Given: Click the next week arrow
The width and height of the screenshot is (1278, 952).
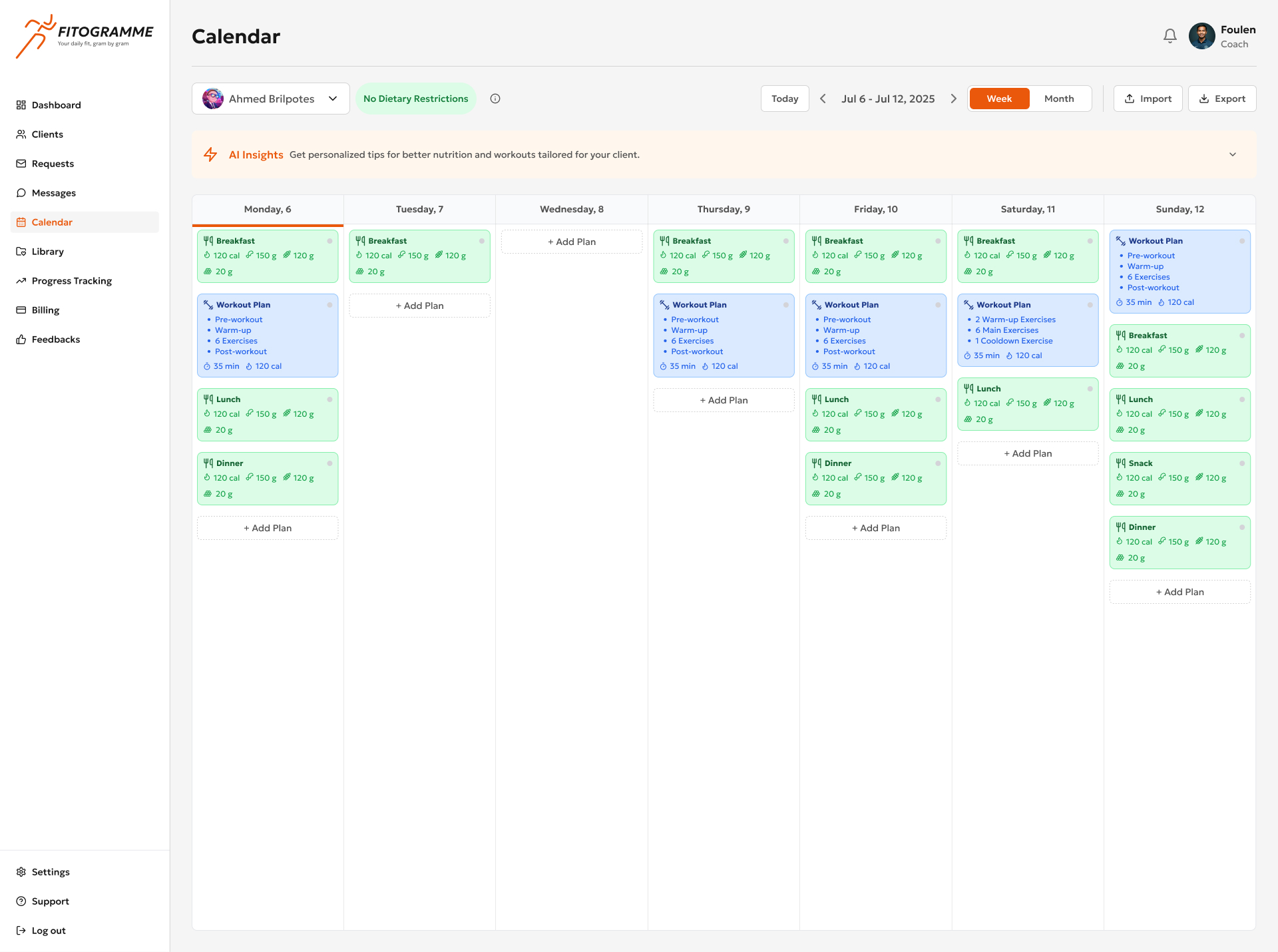Looking at the screenshot, I should tap(953, 98).
